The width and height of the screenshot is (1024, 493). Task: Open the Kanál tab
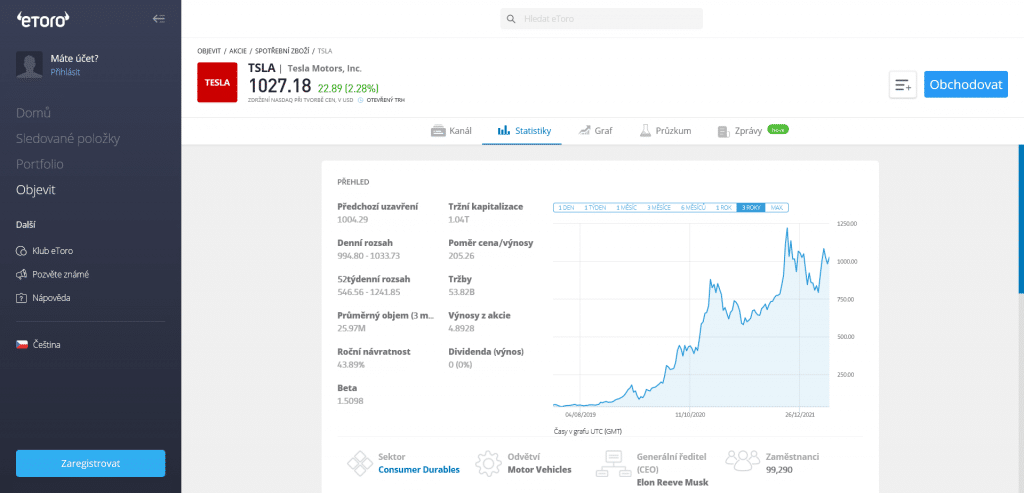pos(451,131)
